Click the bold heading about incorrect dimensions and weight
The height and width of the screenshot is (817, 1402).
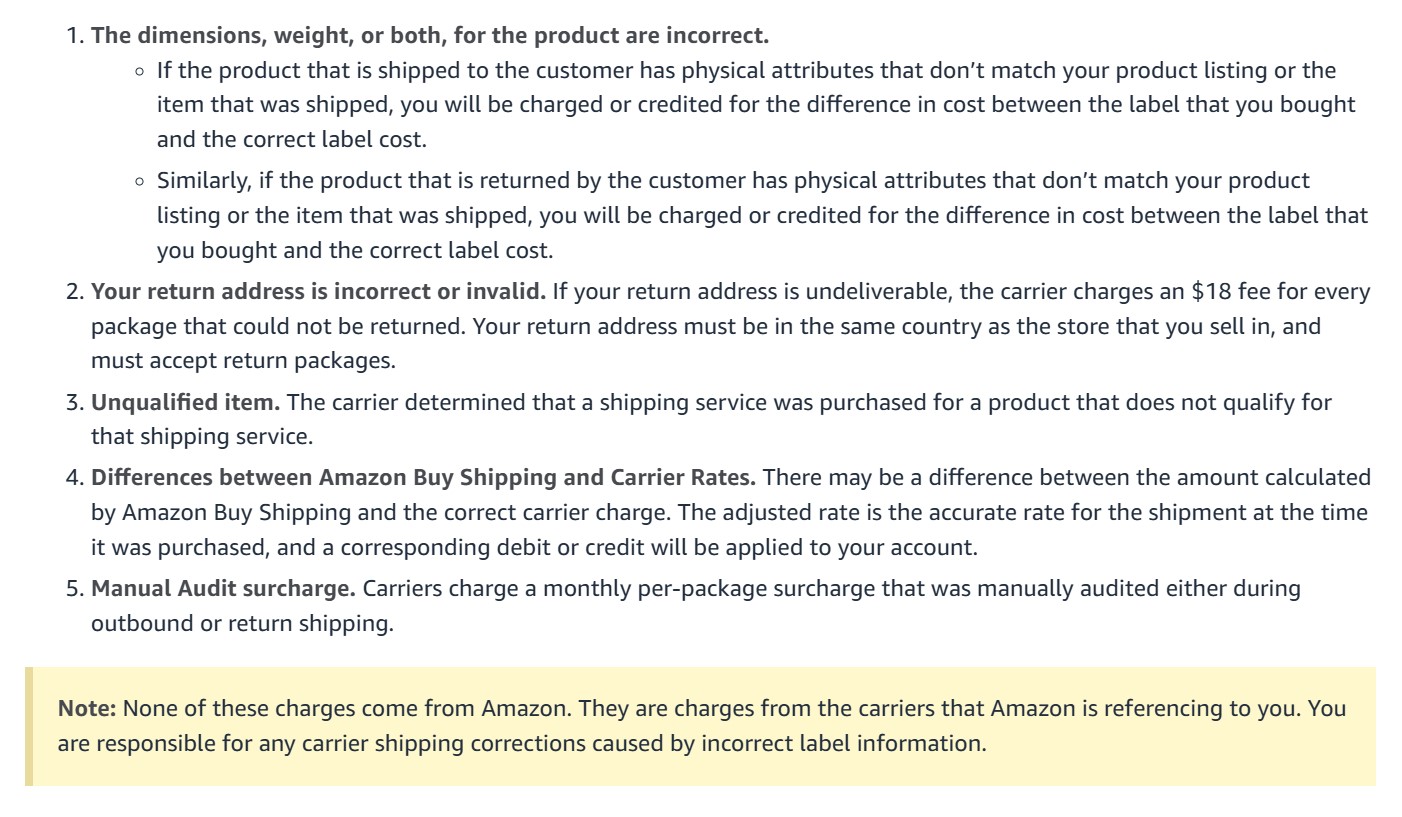tap(430, 37)
